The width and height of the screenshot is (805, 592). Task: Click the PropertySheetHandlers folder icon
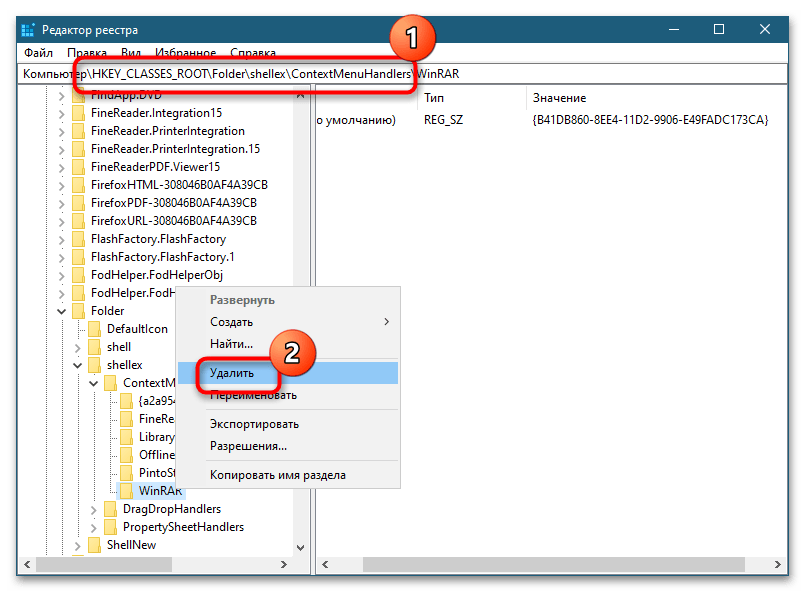point(110,527)
